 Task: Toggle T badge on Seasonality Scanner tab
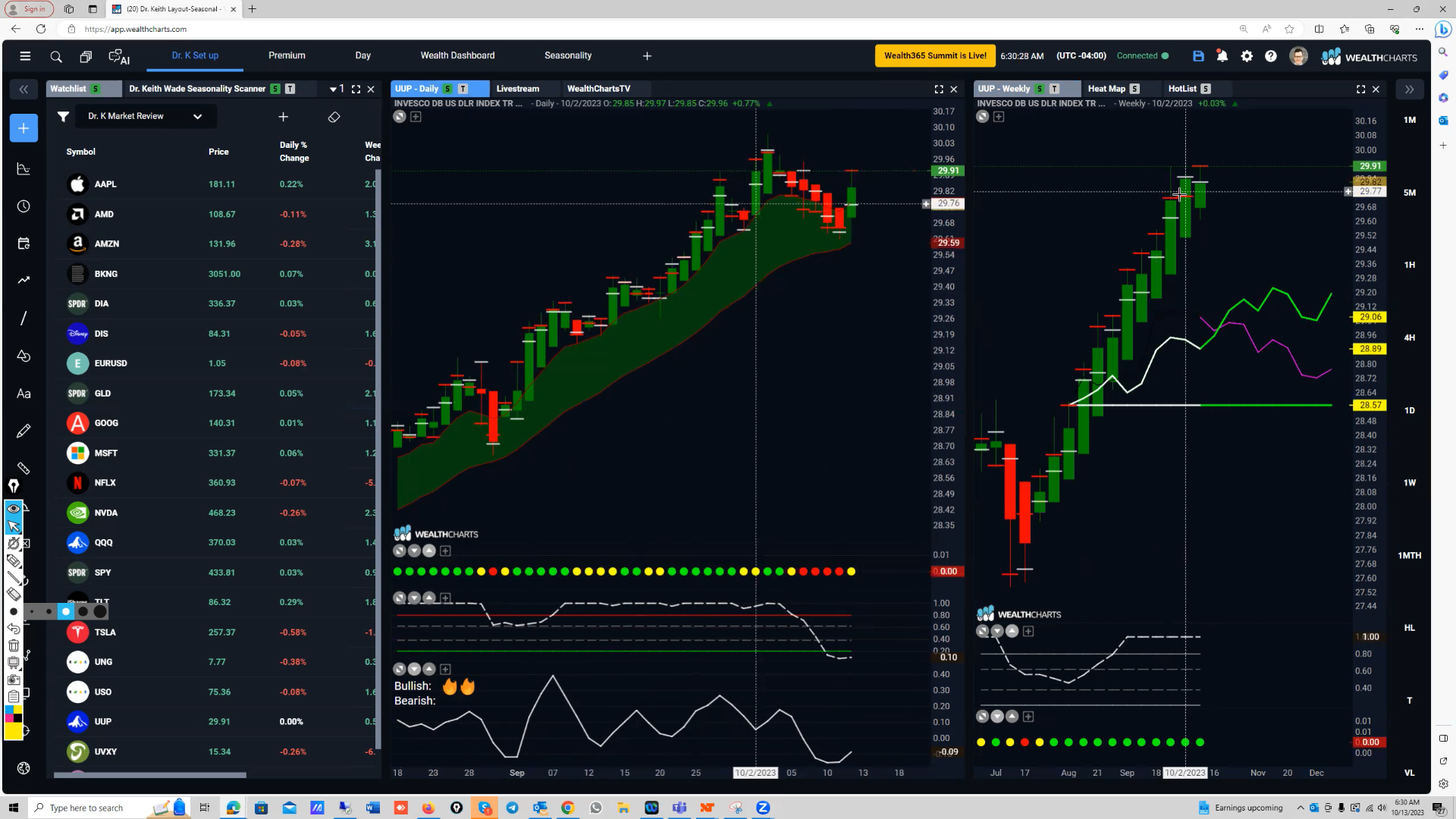click(290, 89)
